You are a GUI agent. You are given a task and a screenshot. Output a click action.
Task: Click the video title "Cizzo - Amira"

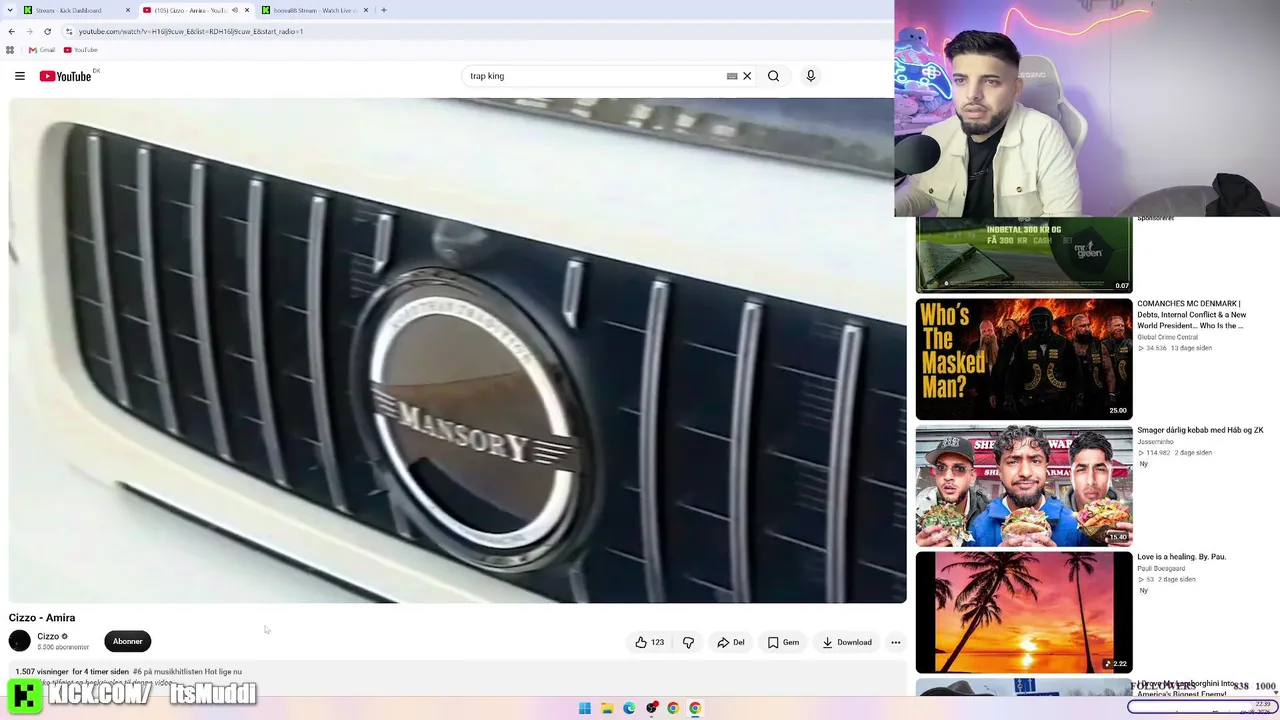(x=42, y=618)
